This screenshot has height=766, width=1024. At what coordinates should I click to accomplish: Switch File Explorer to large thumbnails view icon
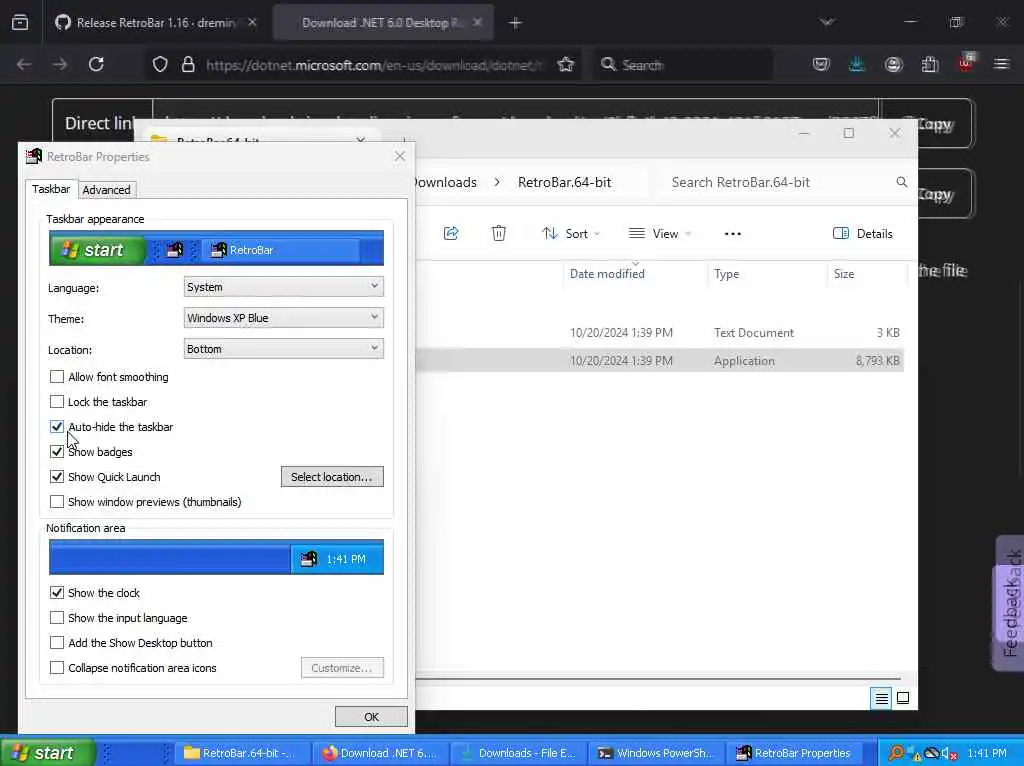pos(903,698)
